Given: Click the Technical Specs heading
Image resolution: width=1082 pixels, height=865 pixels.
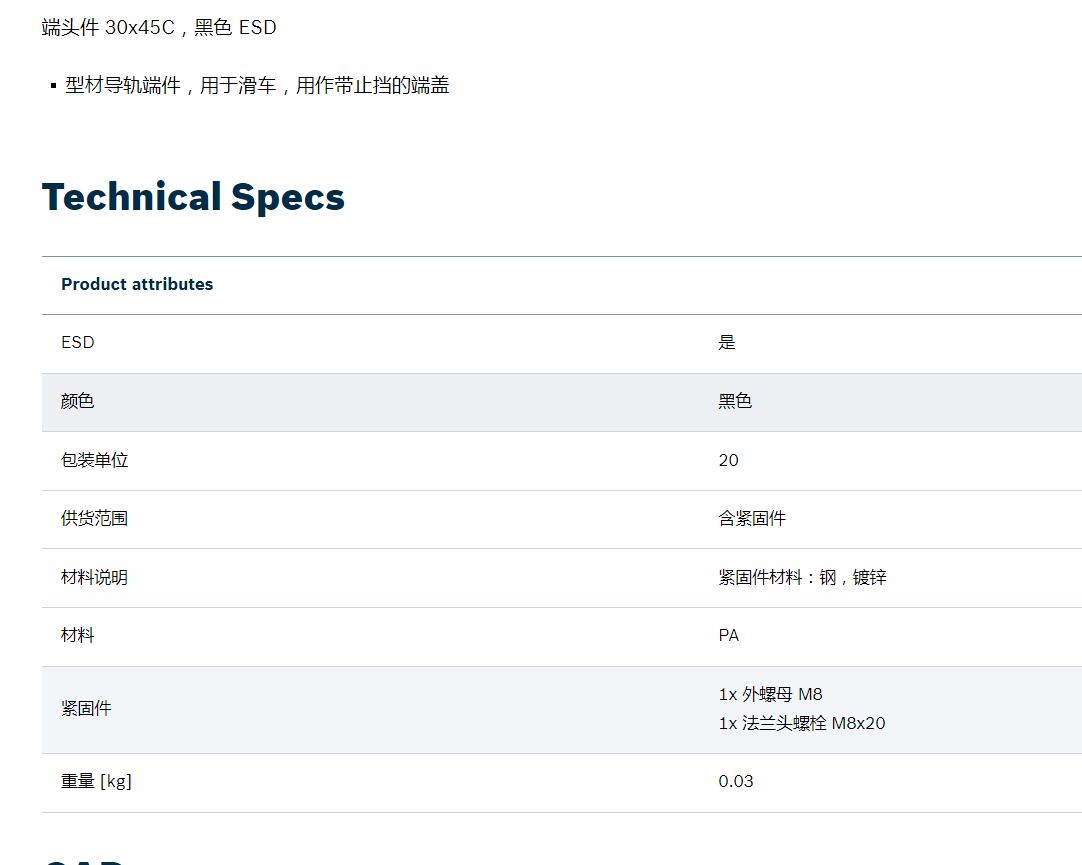Looking at the screenshot, I should click(193, 197).
